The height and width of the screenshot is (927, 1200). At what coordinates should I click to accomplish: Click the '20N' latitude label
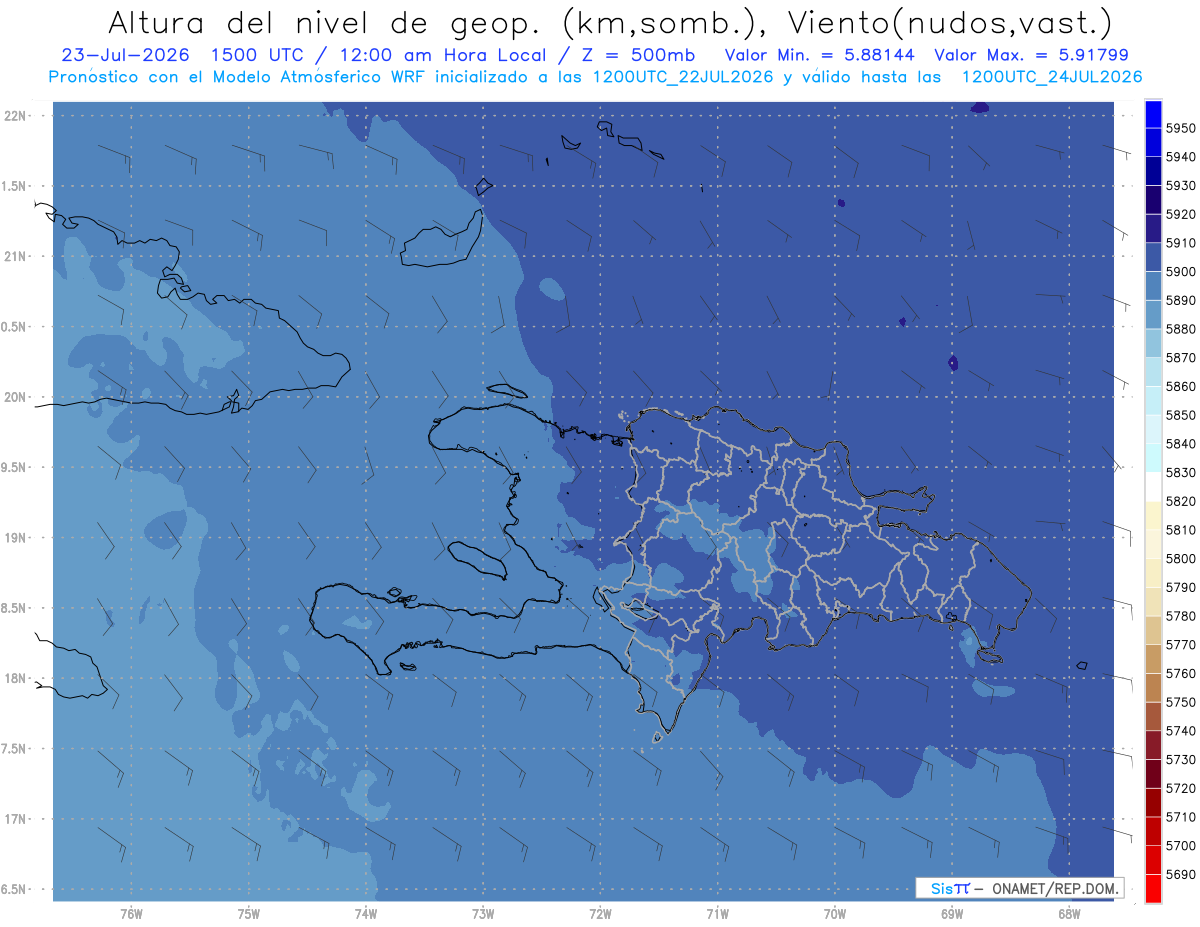14,397
